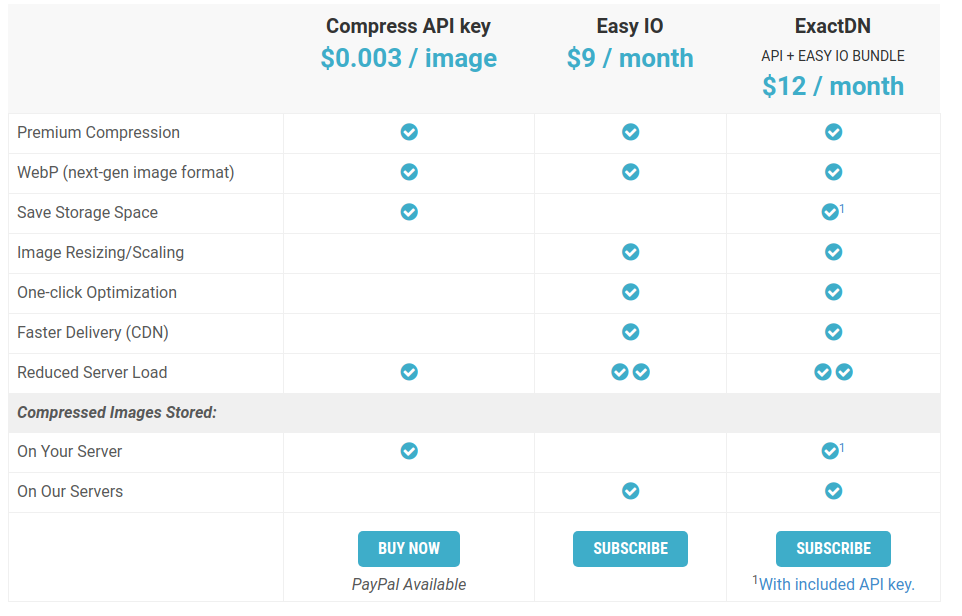Viewport: 962px width, 616px height.
Task: Click Faster Delivery (CDN) checkmark under Easy IO
Action: [x=631, y=332]
